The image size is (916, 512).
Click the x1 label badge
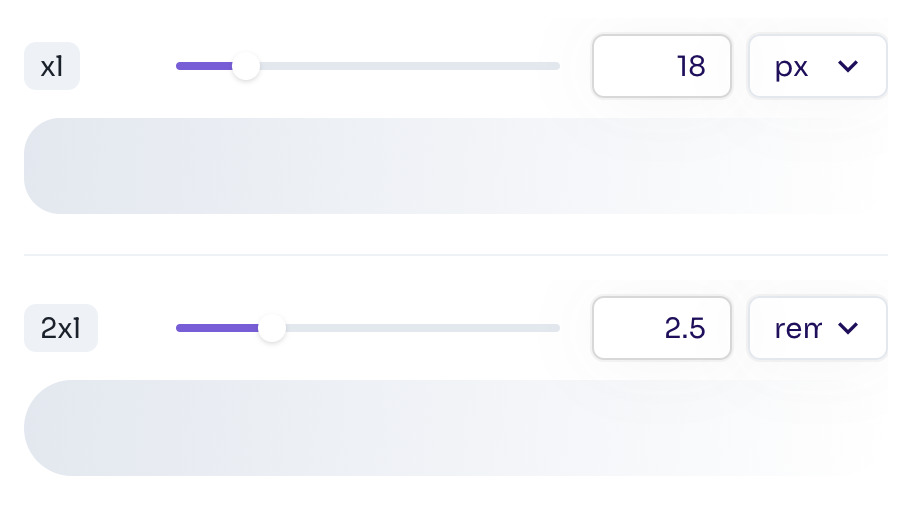point(52,68)
